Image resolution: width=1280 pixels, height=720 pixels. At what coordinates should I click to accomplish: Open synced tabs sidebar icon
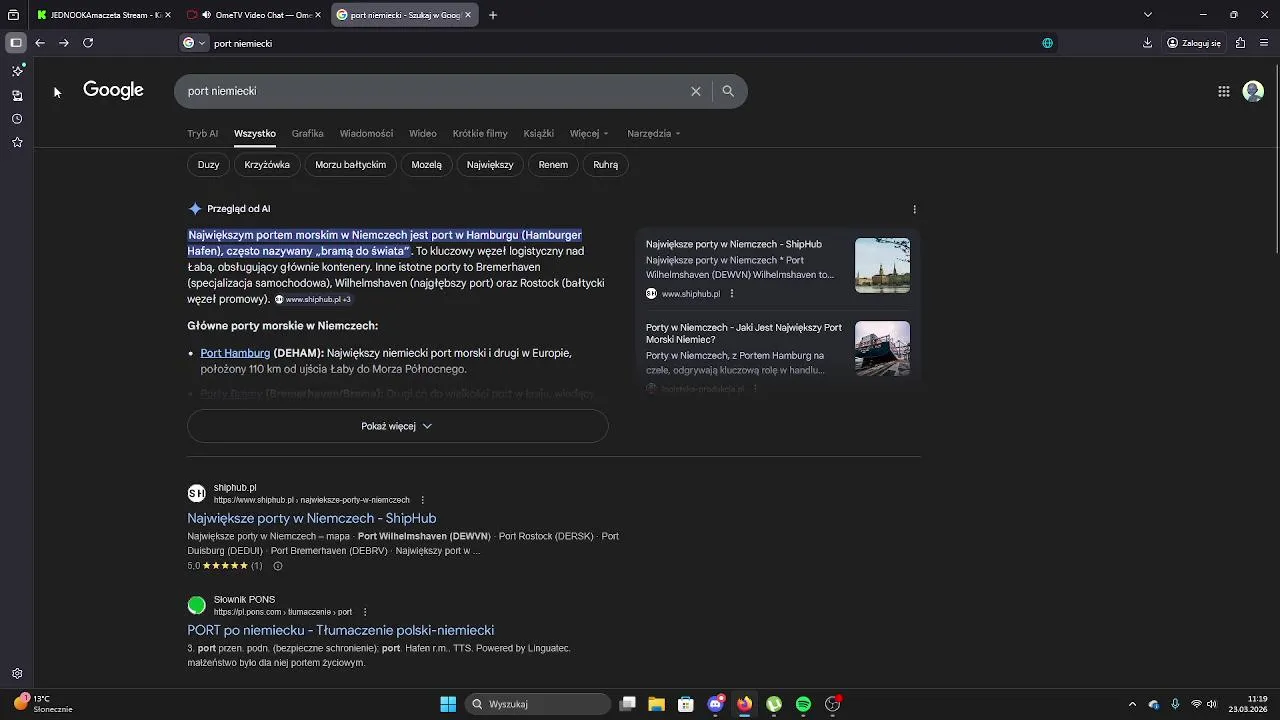17,95
